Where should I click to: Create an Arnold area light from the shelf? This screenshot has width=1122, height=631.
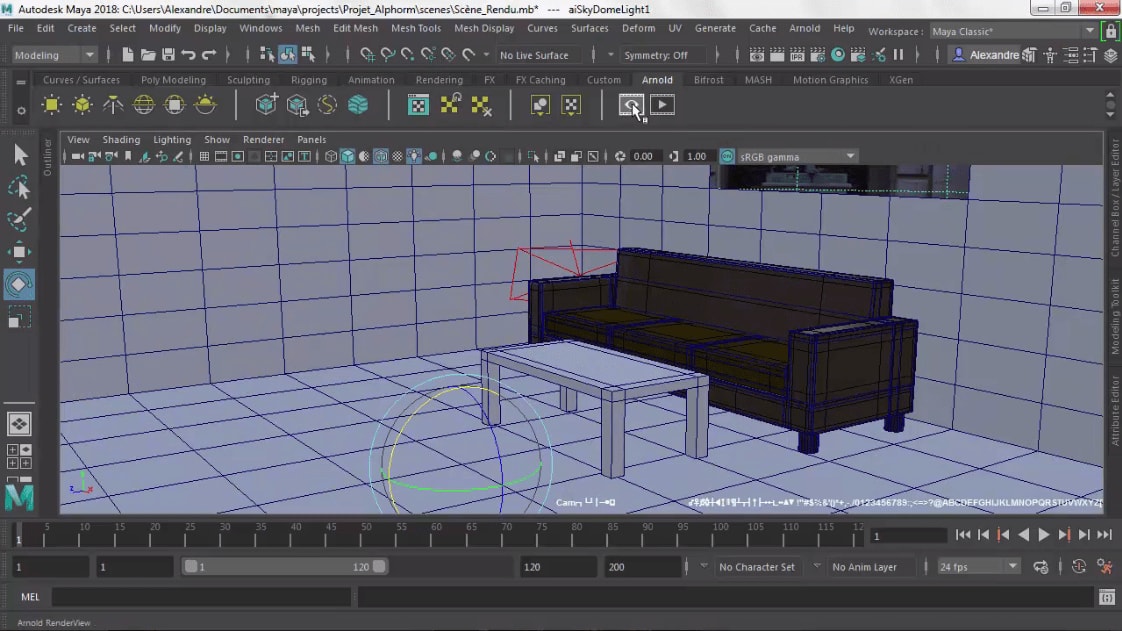[x=52, y=104]
